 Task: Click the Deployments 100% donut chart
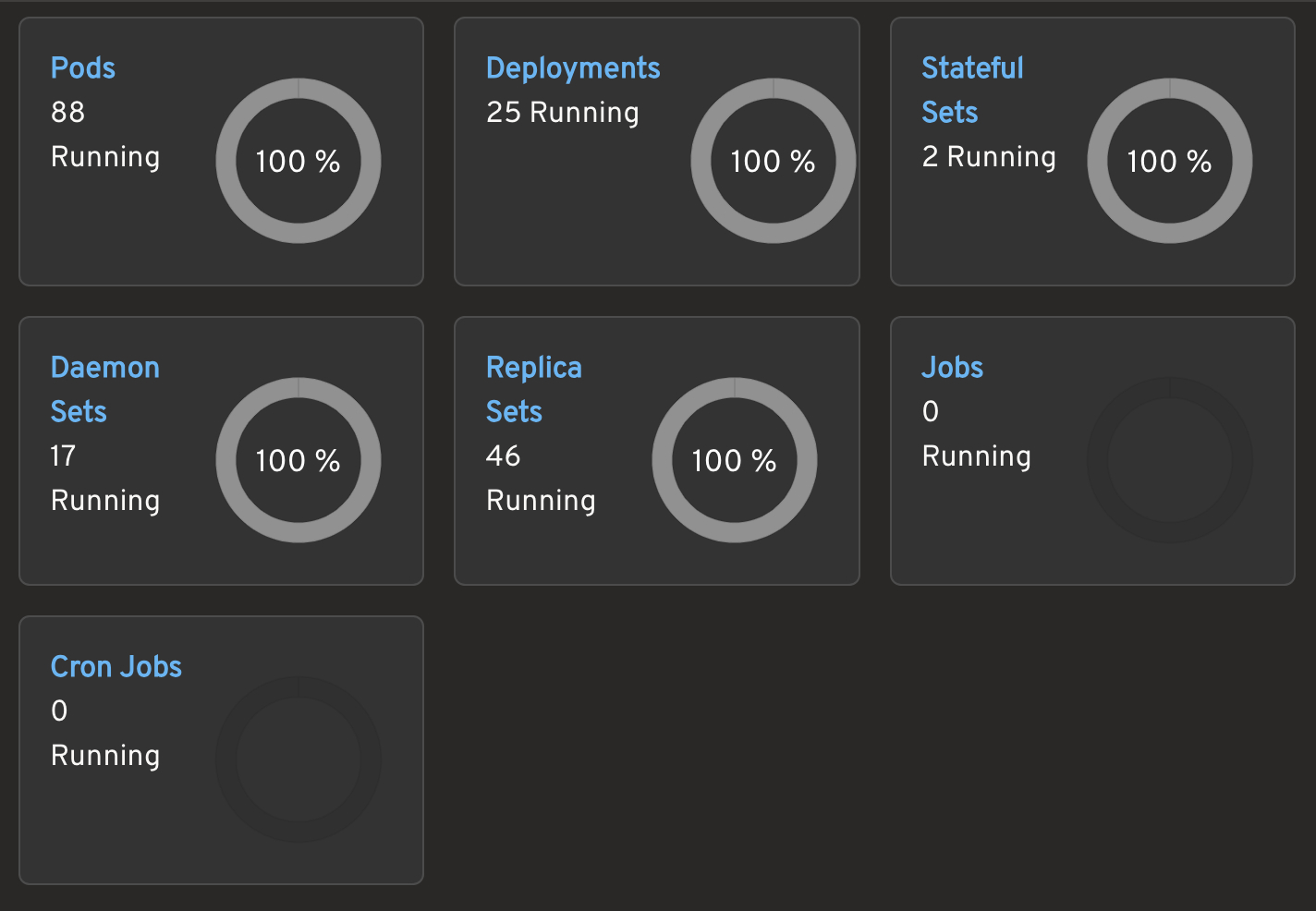[x=774, y=161]
